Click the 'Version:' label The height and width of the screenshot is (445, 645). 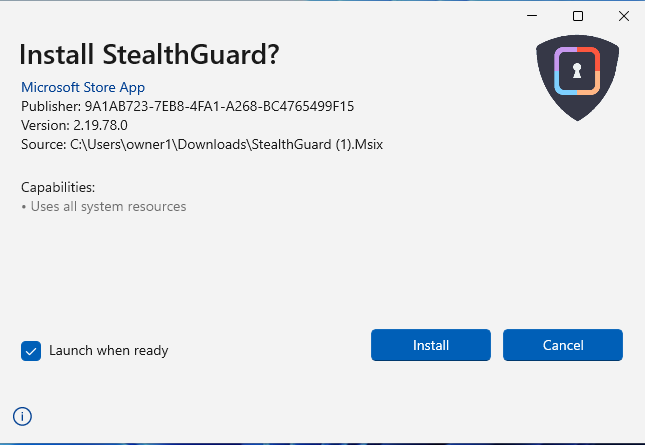pyautogui.click(x=44, y=125)
